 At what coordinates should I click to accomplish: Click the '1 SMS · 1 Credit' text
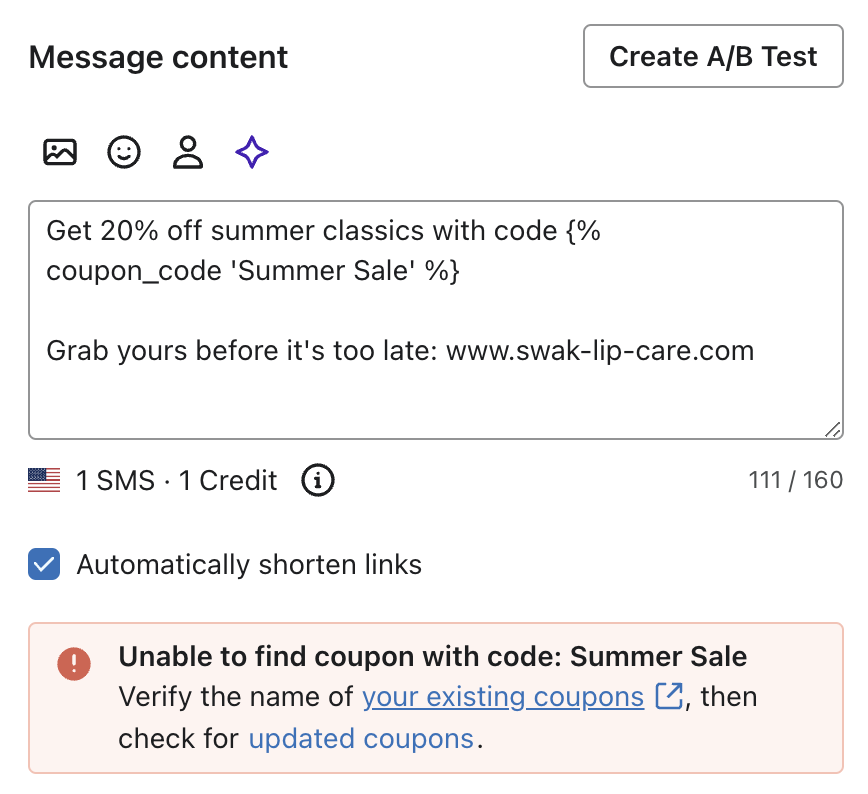(176, 481)
